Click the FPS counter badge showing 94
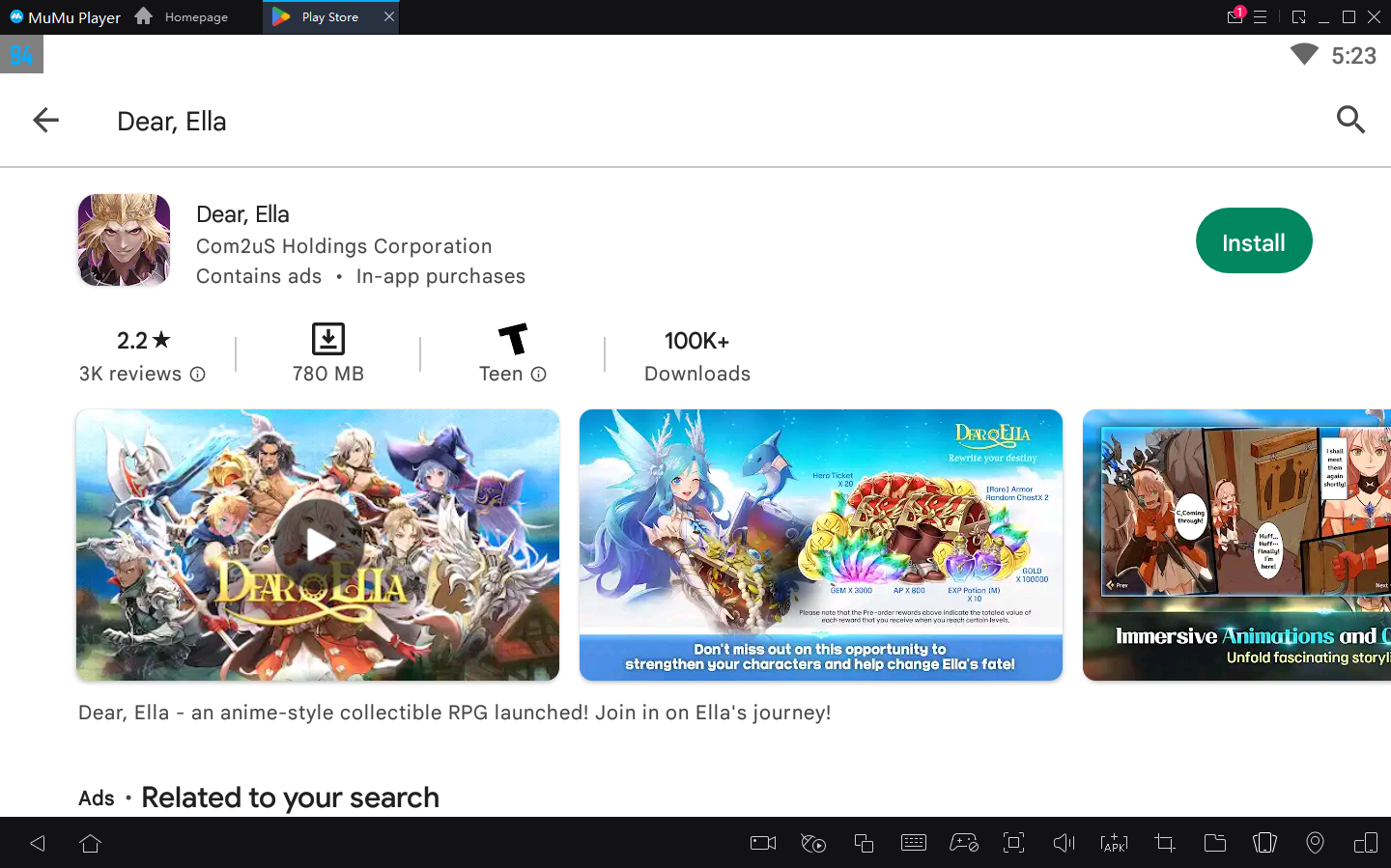 tap(21, 55)
